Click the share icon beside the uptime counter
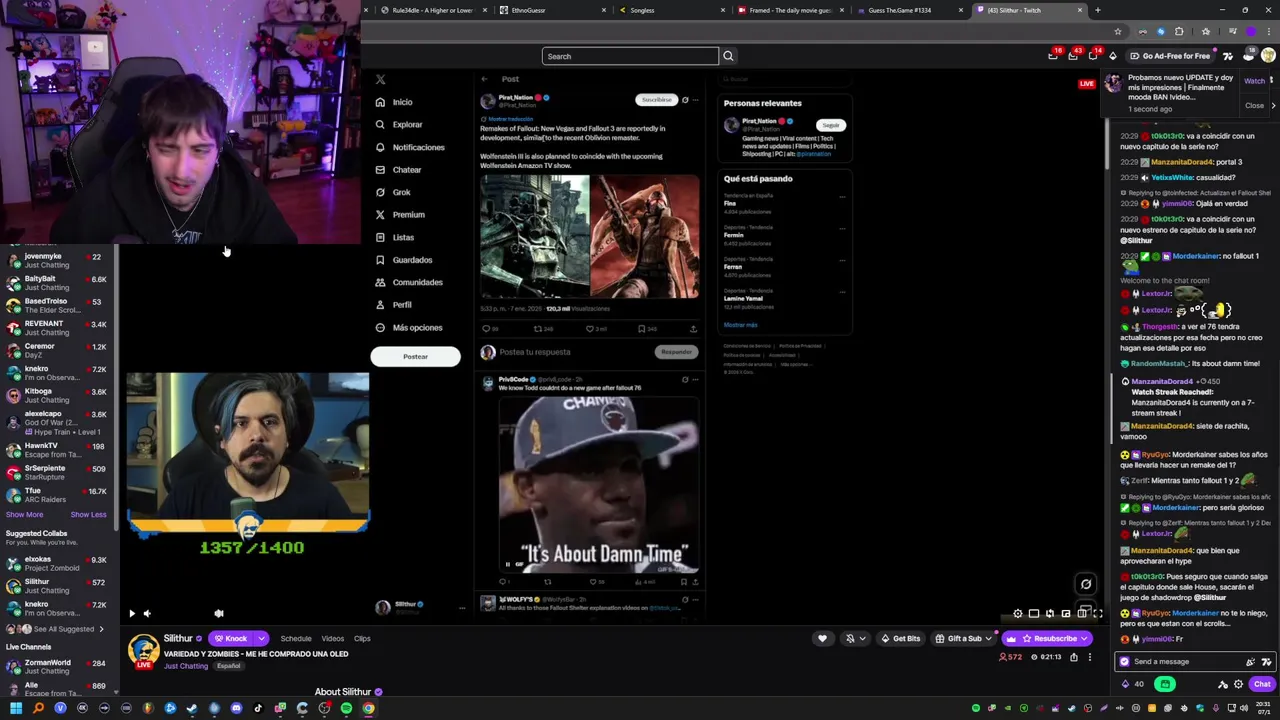This screenshot has width=1280, height=720. pyautogui.click(x=1074, y=657)
